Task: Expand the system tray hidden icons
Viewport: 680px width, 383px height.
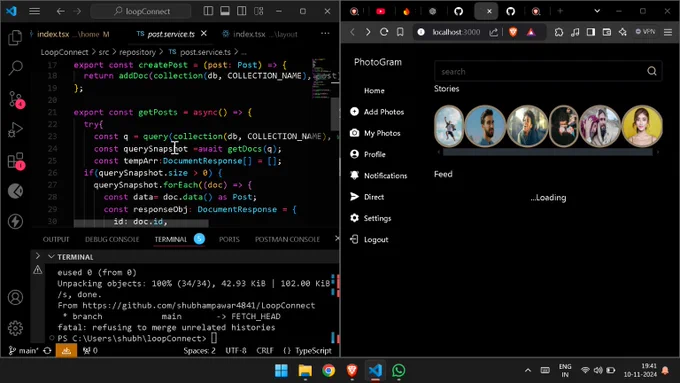Action: tap(528, 370)
